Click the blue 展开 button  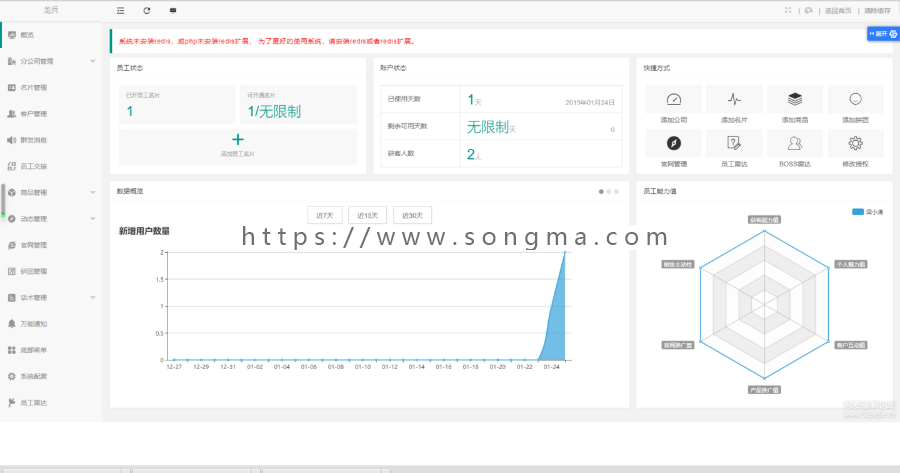(883, 34)
